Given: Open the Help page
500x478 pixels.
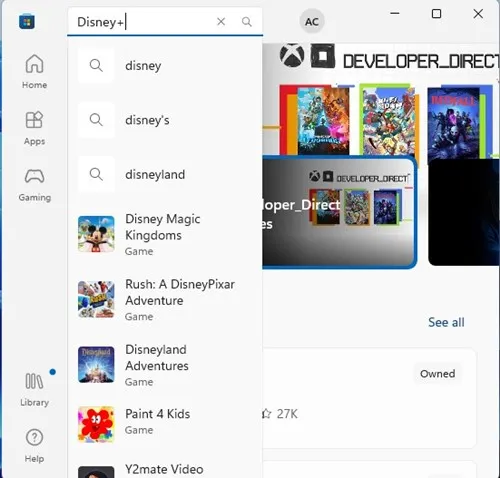Looking at the screenshot, I should pyautogui.click(x=34, y=445).
